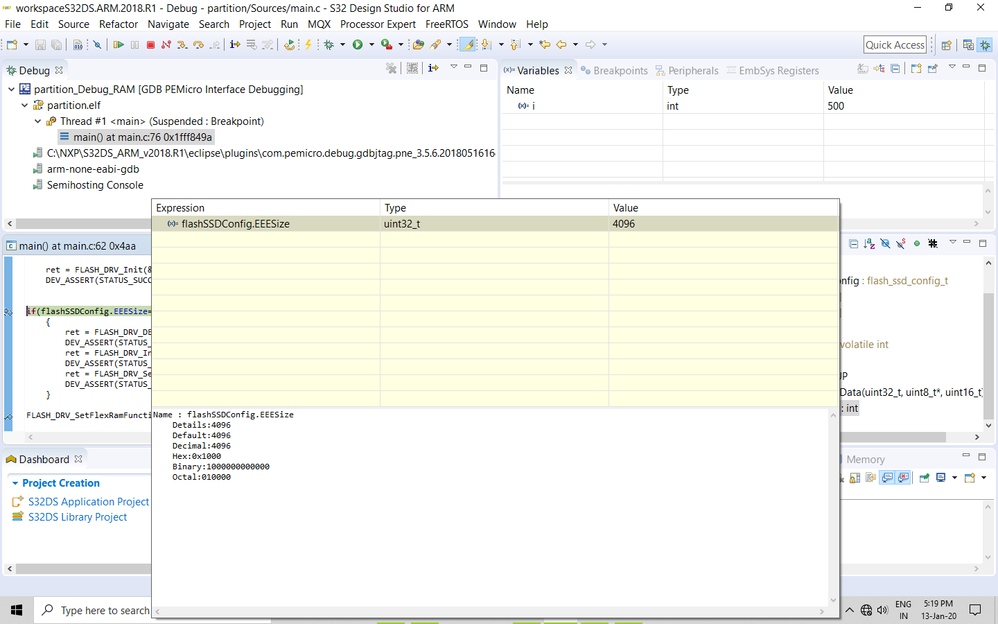
Task: Open the Variables view menu triangle
Action: tap(952, 67)
